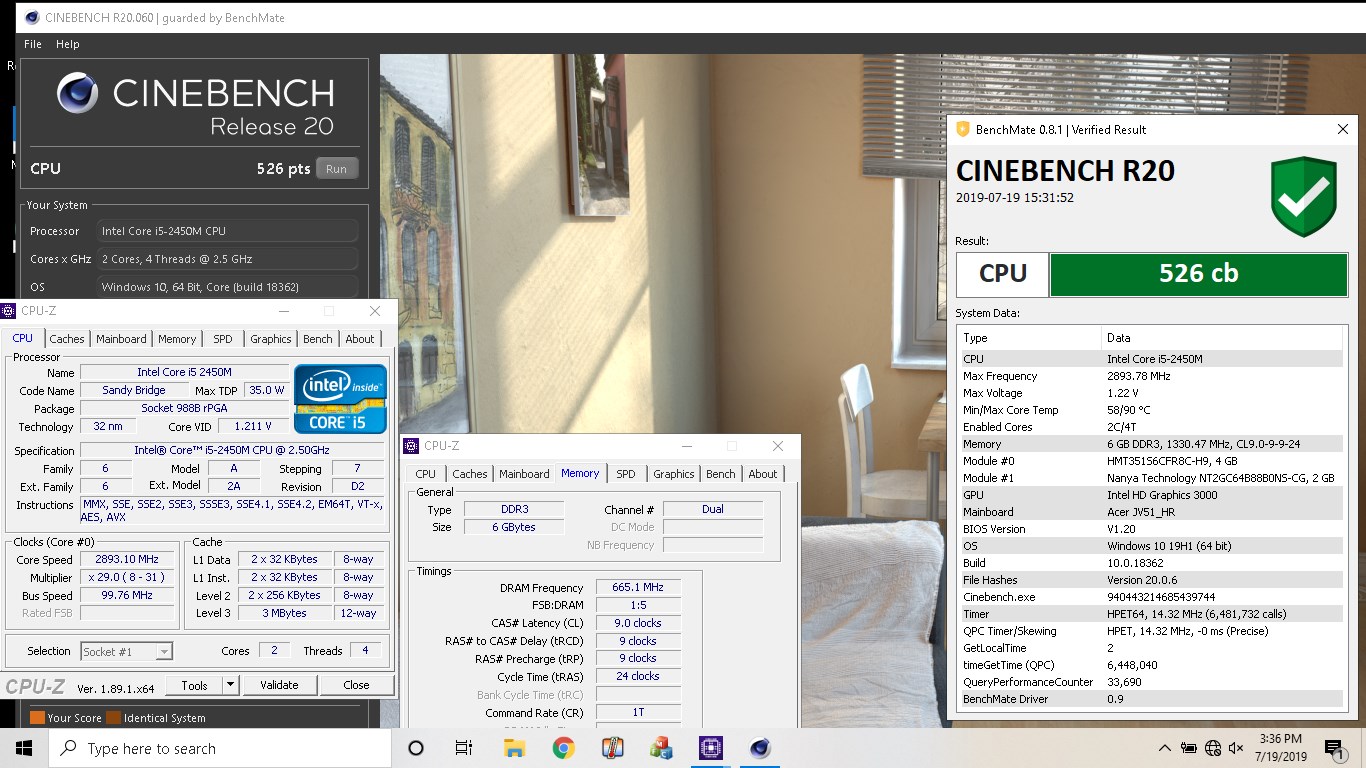Switch to Mainboard tab in CPU-Z processor window
Image resolution: width=1366 pixels, height=768 pixels.
122,339
